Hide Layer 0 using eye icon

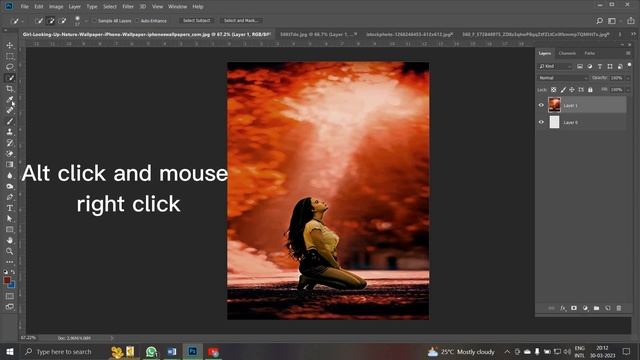pyautogui.click(x=541, y=122)
